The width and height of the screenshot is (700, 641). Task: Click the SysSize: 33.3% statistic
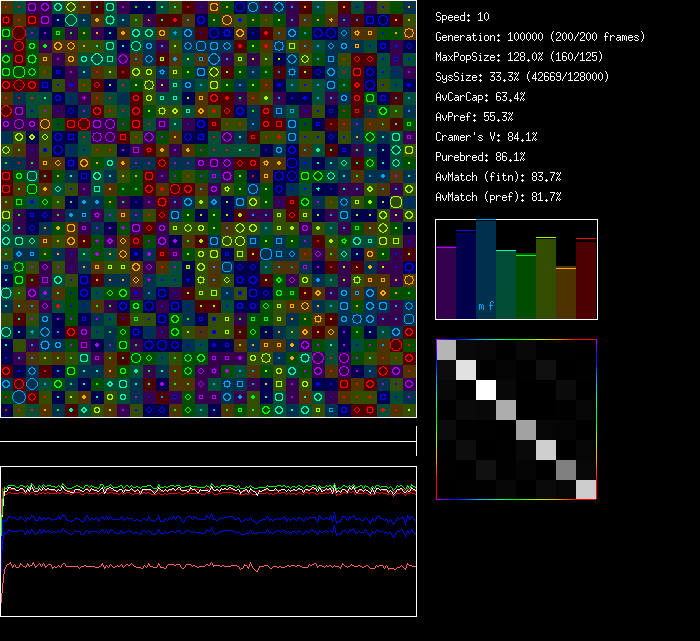pyautogui.click(x=522, y=77)
